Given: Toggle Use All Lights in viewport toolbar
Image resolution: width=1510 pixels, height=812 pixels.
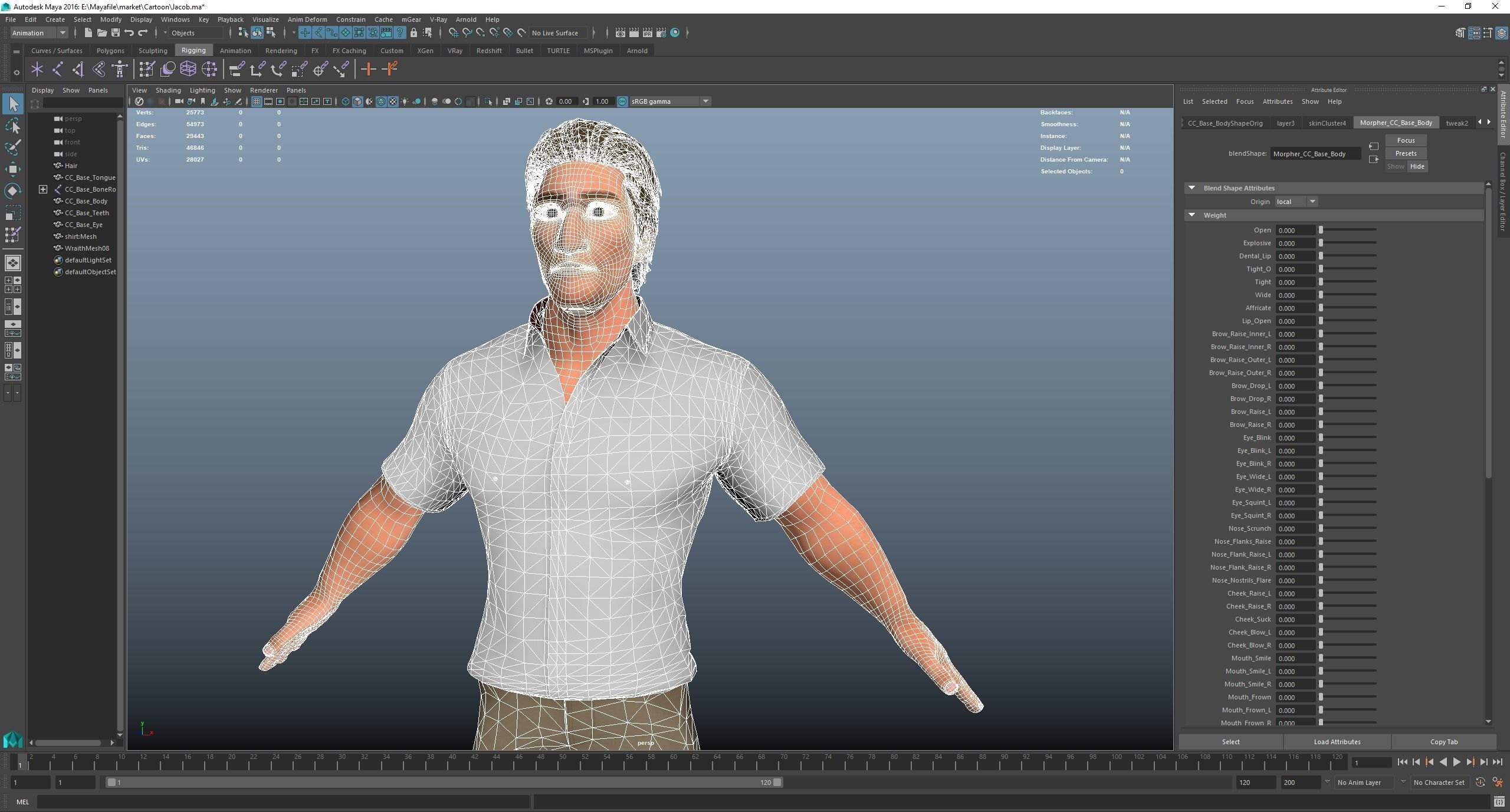Looking at the screenshot, I should click(x=405, y=101).
